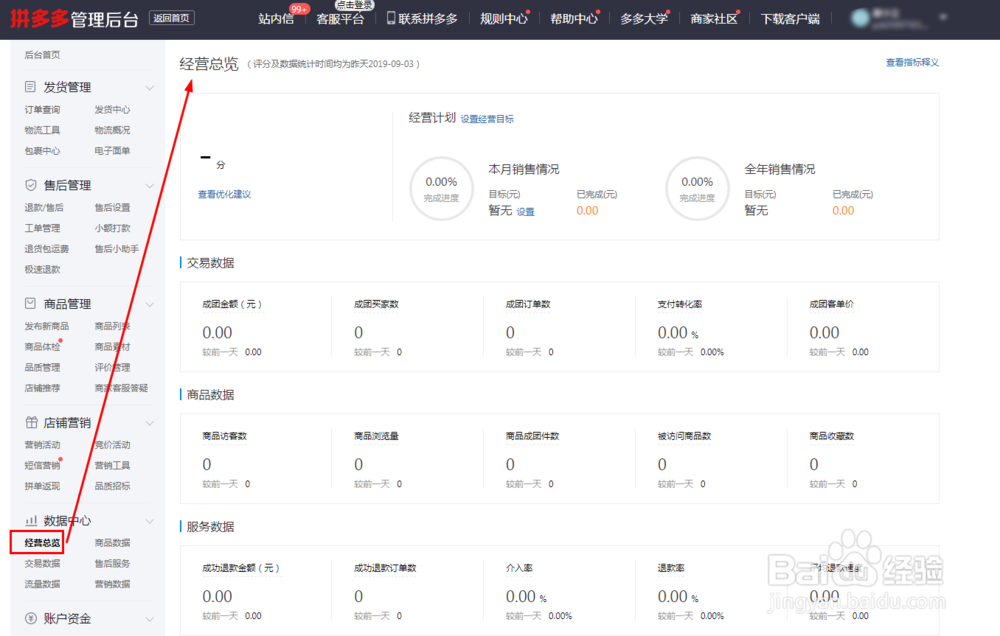
Task: Open 小额打款 in sidebar
Action: [x=112, y=228]
